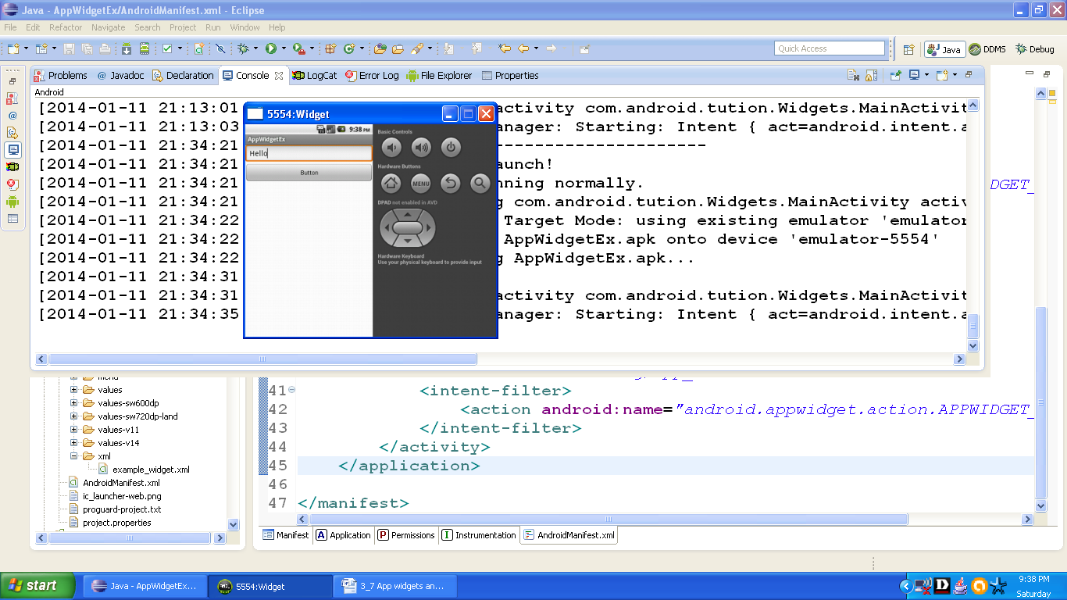Open the Refactor menu
The width and height of the screenshot is (1067, 600).
tap(65, 28)
